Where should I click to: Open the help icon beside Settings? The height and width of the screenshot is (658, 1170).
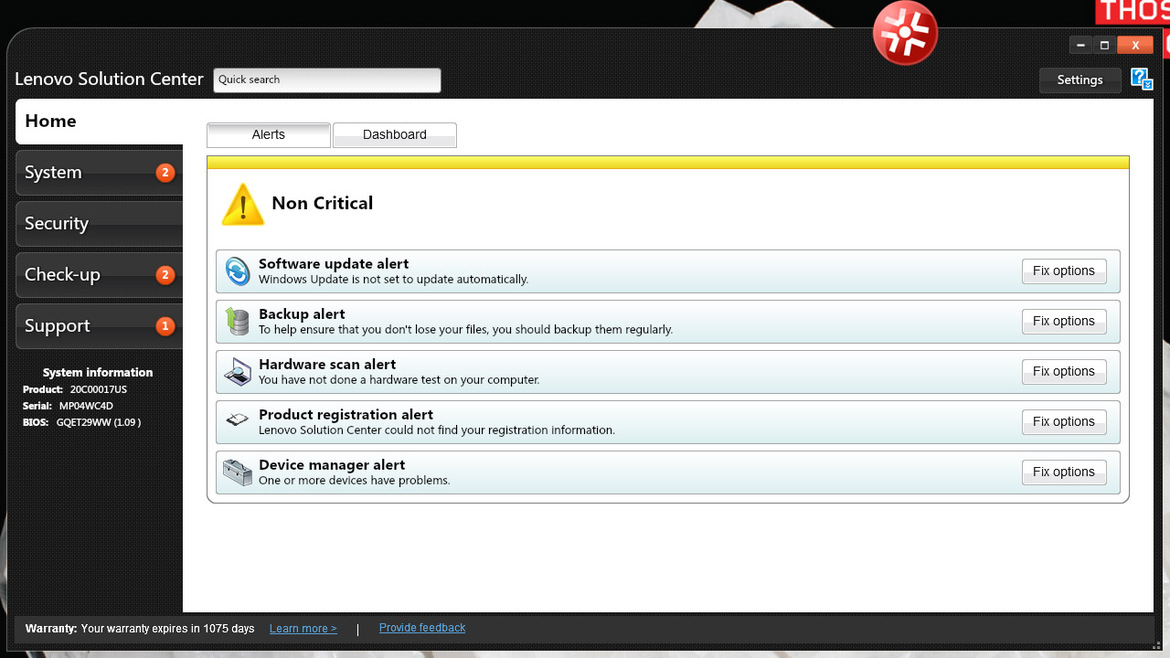[1141, 79]
